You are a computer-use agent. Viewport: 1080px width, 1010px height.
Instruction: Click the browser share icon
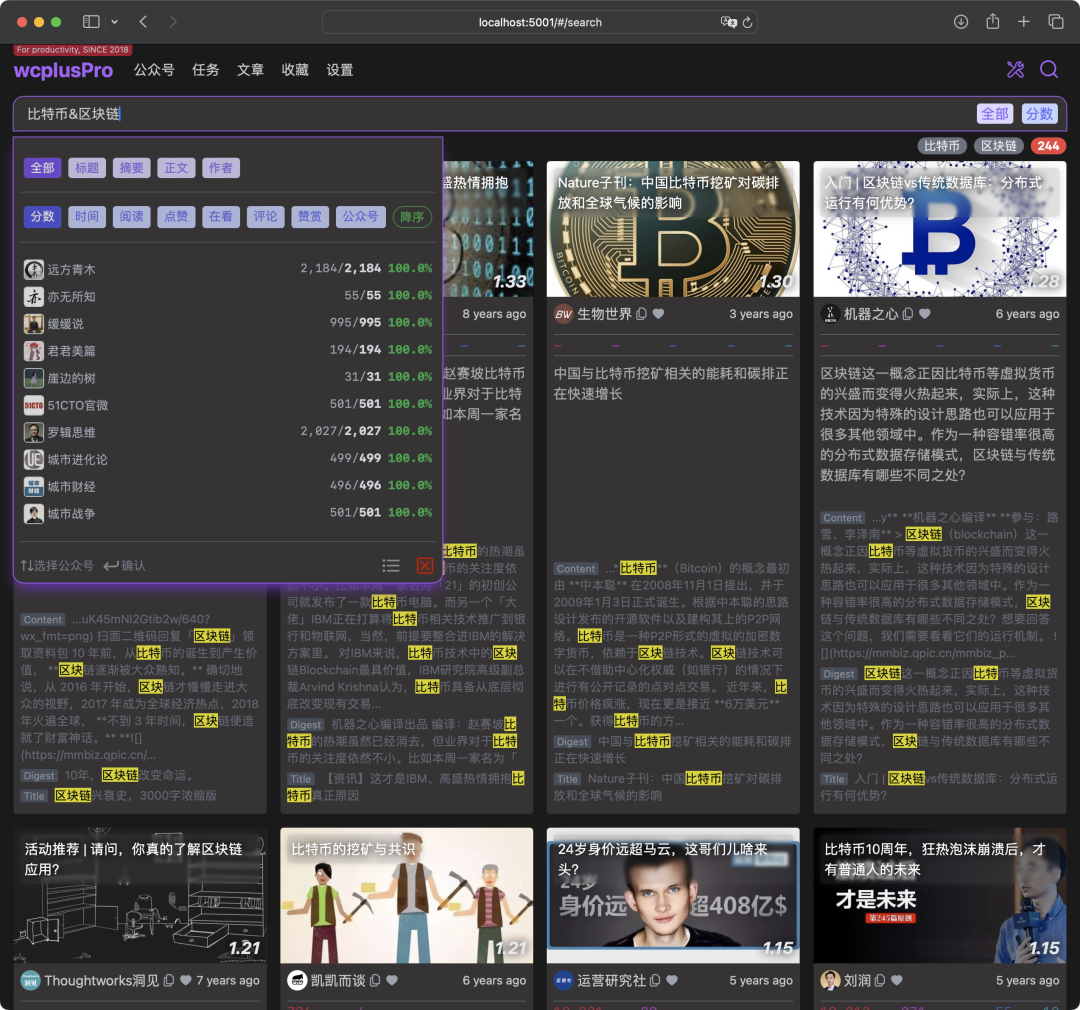coord(993,22)
